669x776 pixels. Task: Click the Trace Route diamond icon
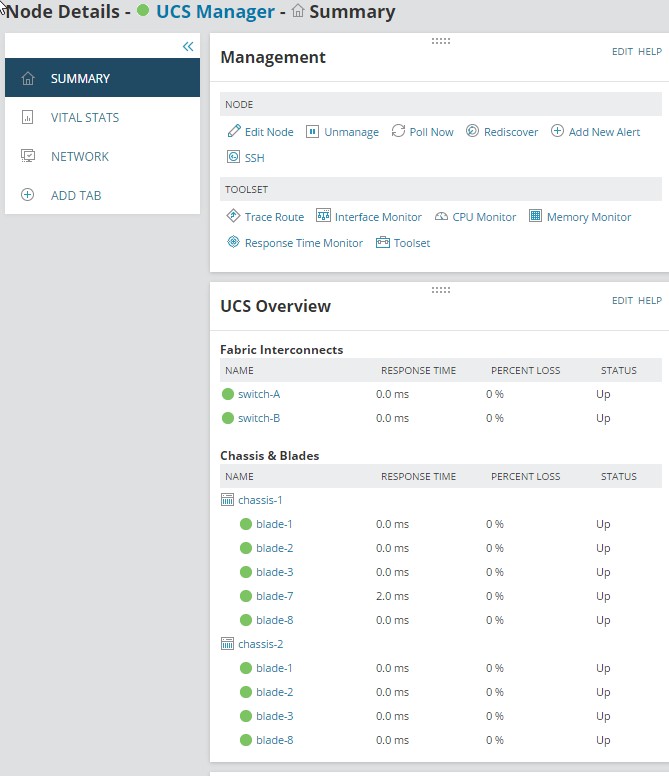(x=233, y=216)
